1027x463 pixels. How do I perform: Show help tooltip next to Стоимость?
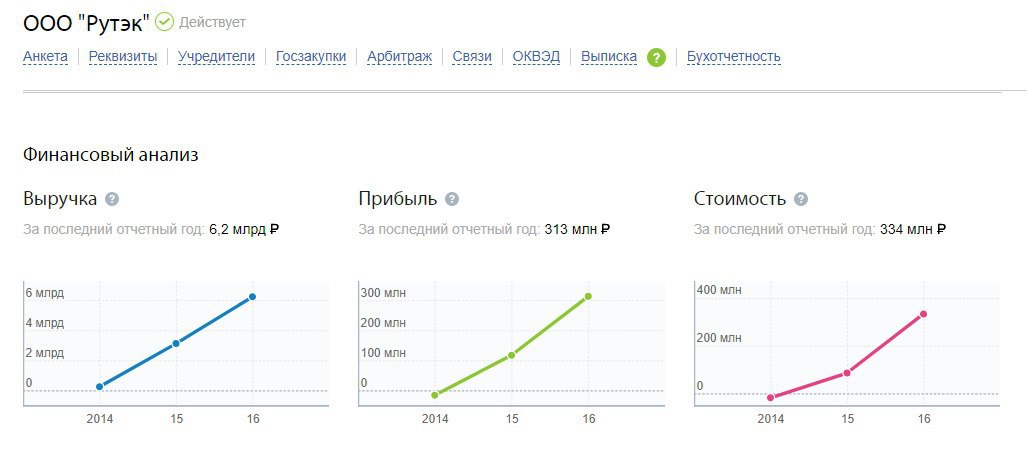(801, 199)
